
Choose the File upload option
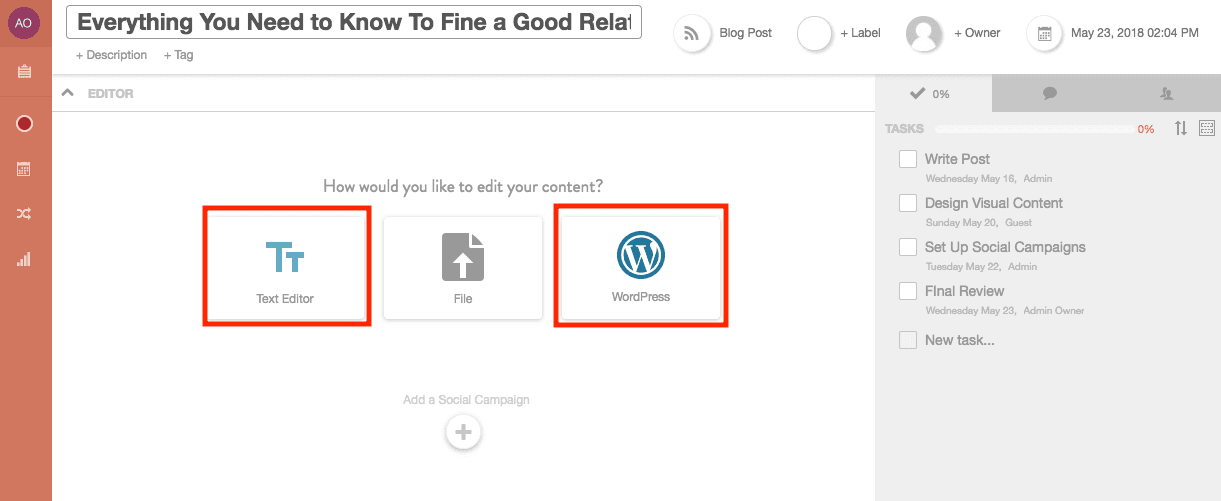coord(463,267)
